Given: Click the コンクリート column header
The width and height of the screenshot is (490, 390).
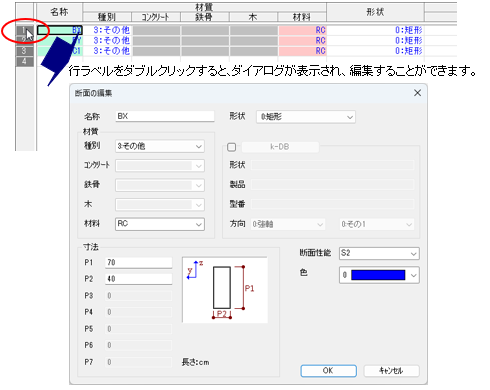Looking at the screenshot, I should click(x=156, y=17).
